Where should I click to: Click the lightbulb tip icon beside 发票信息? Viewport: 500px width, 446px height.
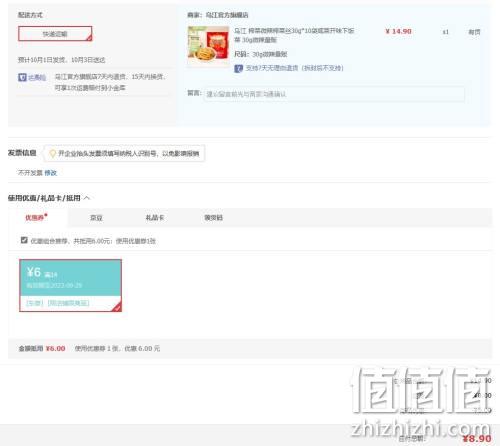coord(52,153)
